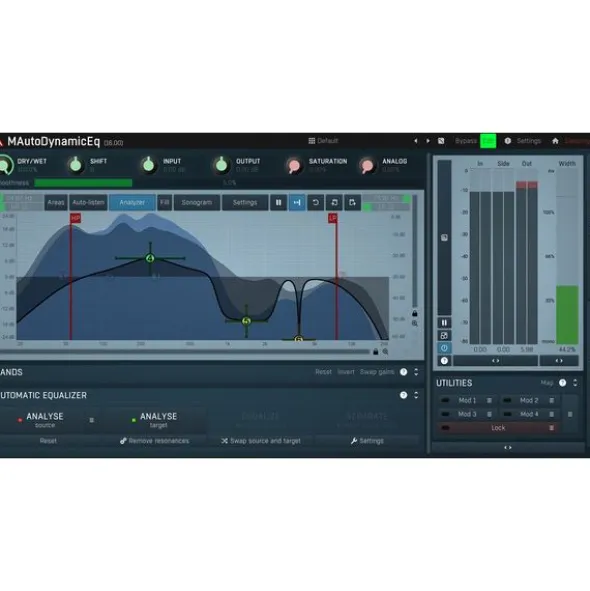Expand the meters width arrows
Viewport: 590px width, 591px height.
[495, 361]
